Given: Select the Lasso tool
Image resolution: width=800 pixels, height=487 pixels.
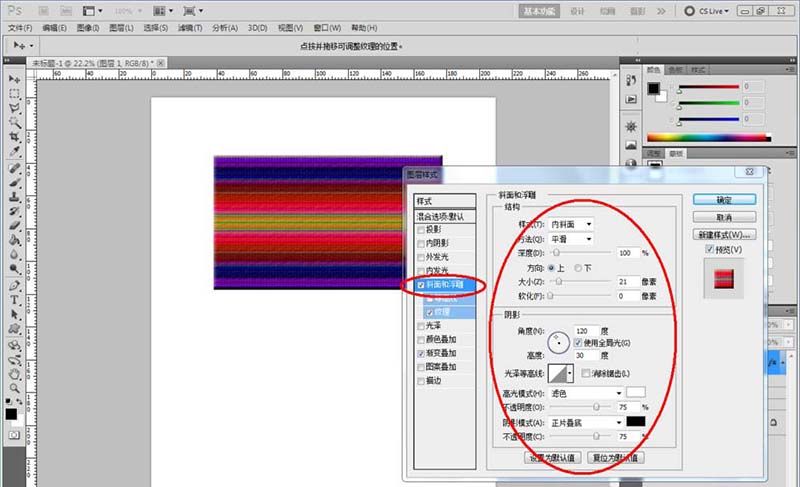Looking at the screenshot, I should (x=14, y=108).
